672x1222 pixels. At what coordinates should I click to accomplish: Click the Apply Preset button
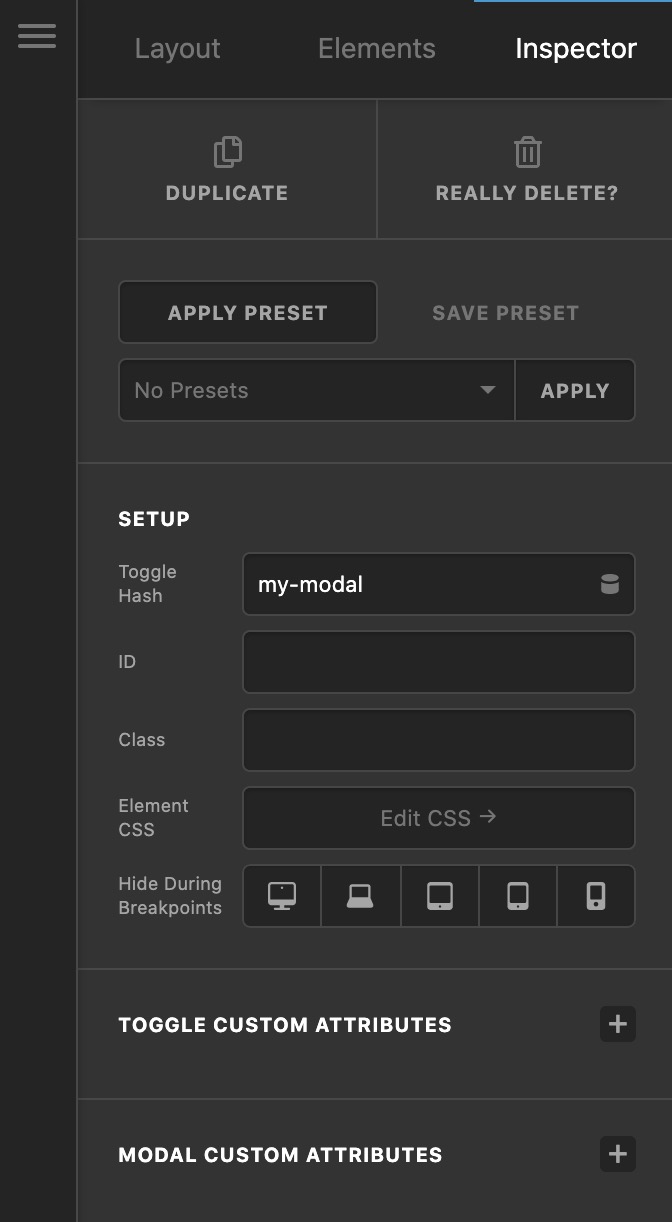(248, 312)
